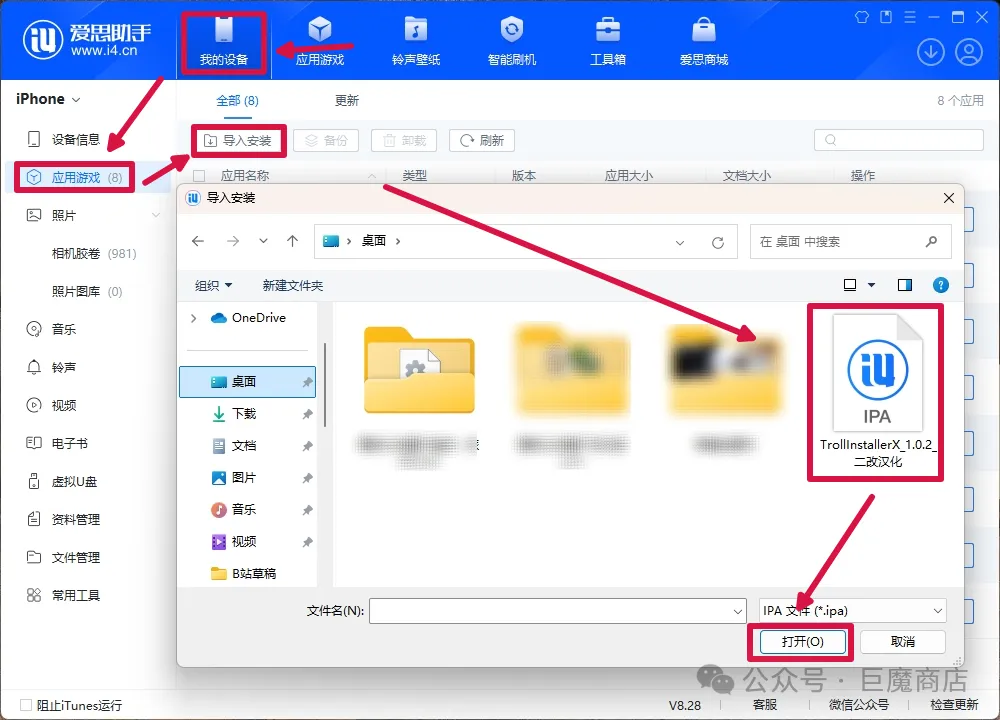The width and height of the screenshot is (1000, 720).
Task: Select the folder with the gear document
Action: coord(419,370)
